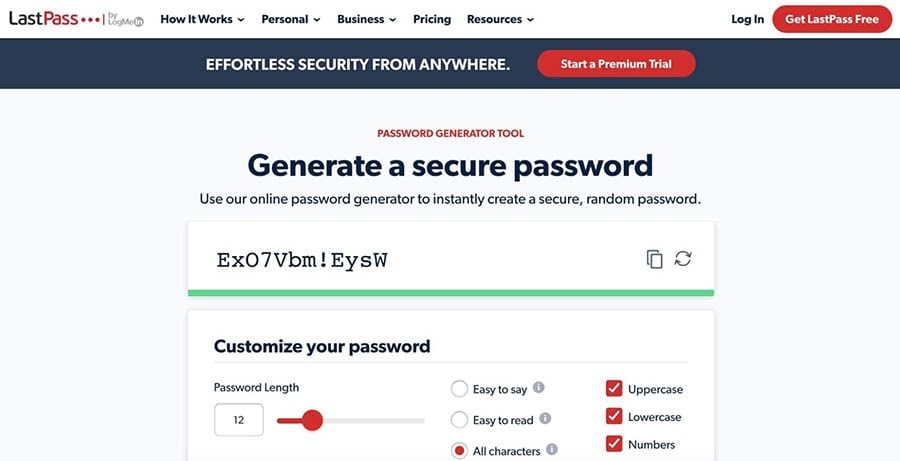
Task: Uncheck the Lowercase checkbox
Action: pyautogui.click(x=613, y=417)
